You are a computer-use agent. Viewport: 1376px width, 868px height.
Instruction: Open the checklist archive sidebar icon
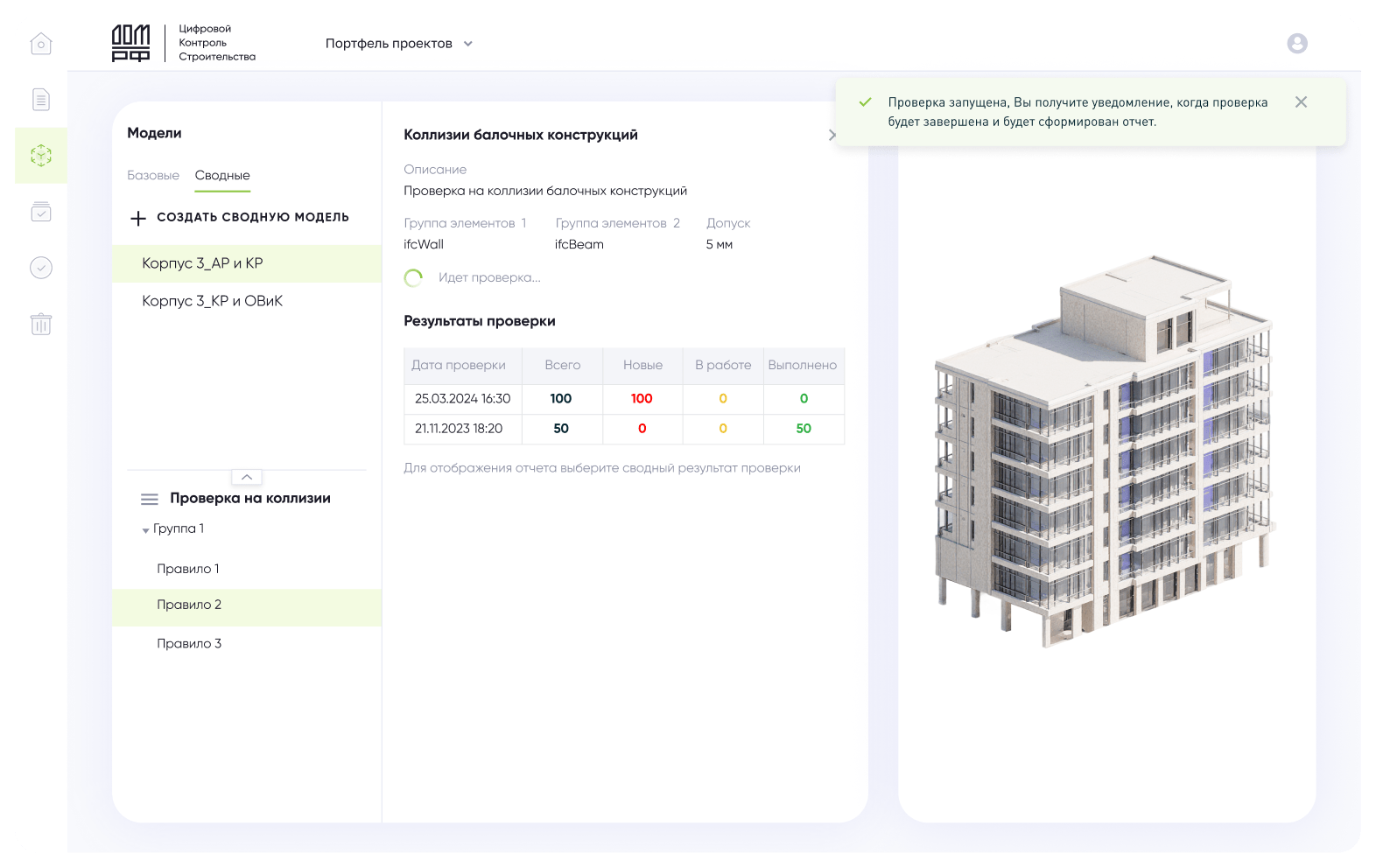41,212
